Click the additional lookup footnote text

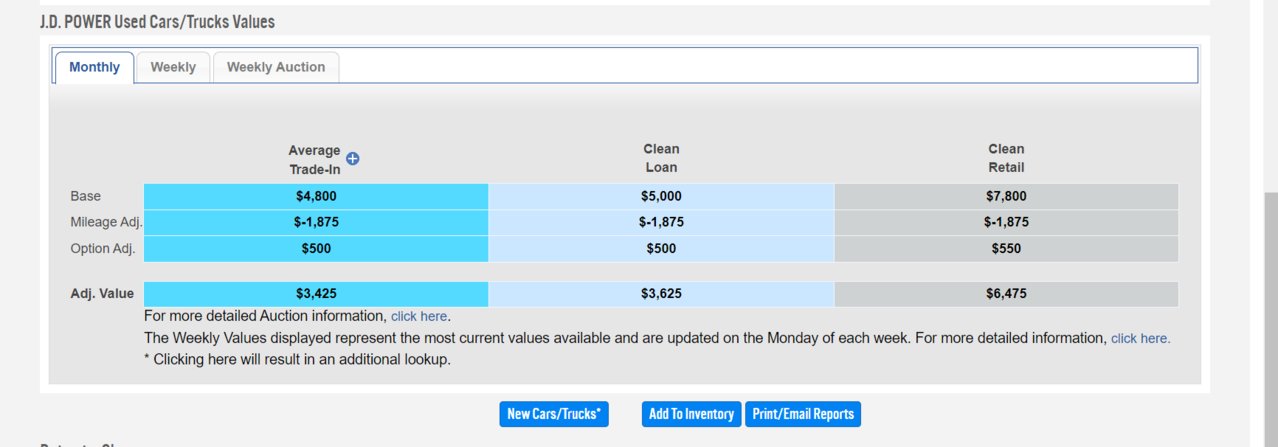(x=297, y=359)
